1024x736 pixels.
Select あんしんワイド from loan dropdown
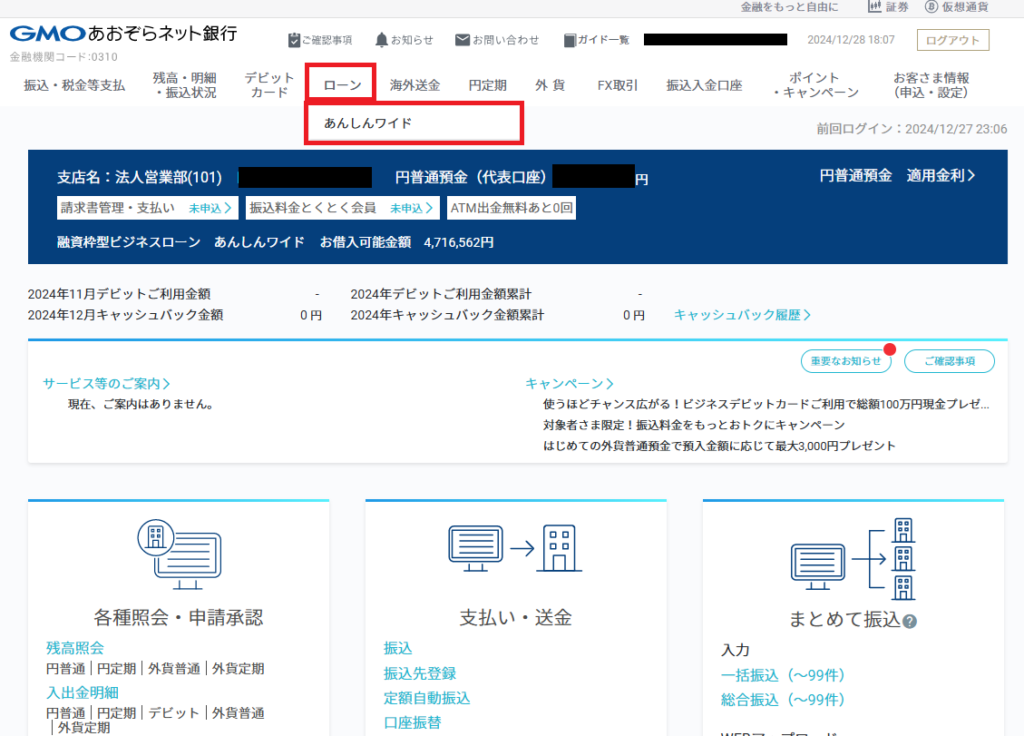368,123
